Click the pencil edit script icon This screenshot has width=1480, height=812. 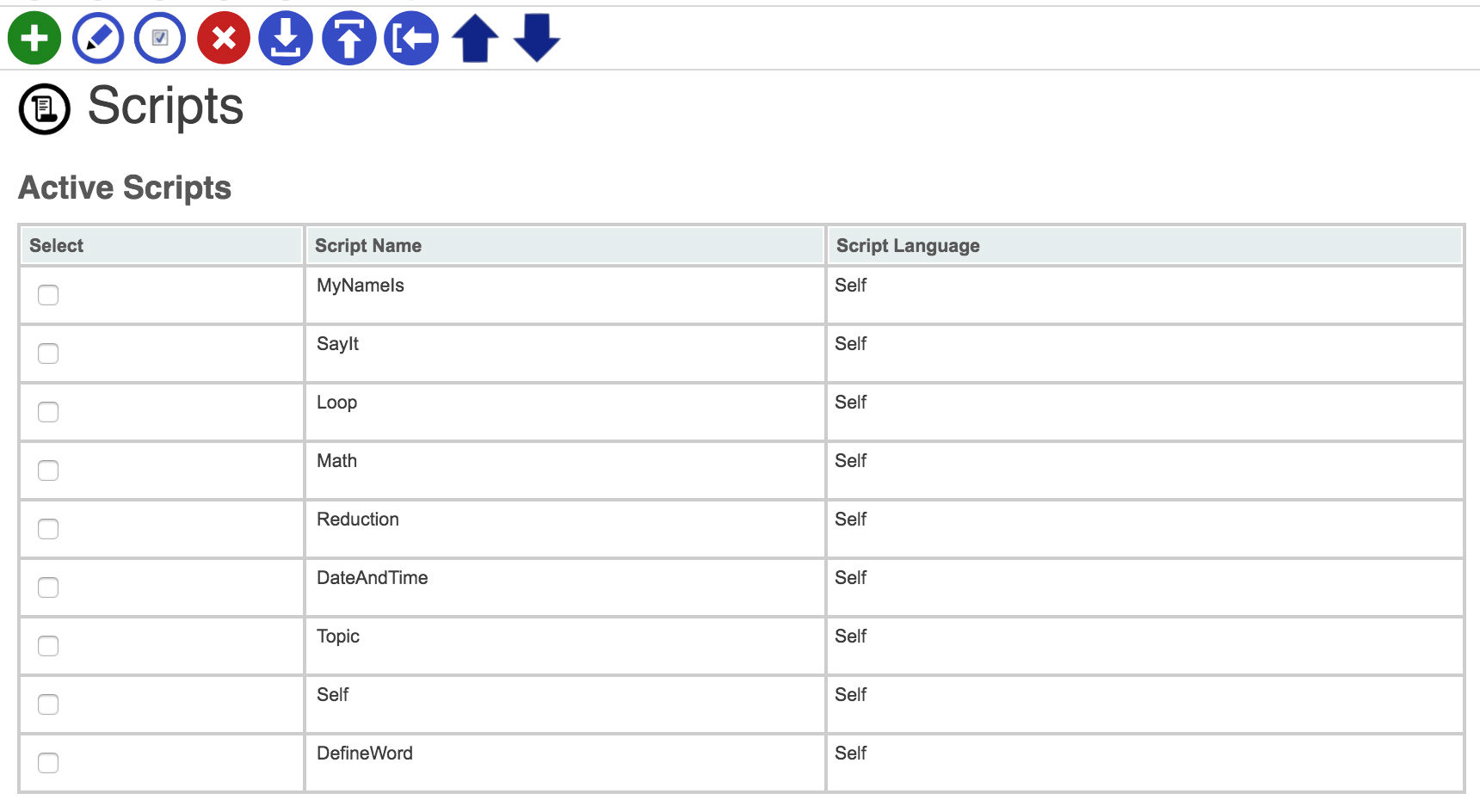click(x=98, y=39)
